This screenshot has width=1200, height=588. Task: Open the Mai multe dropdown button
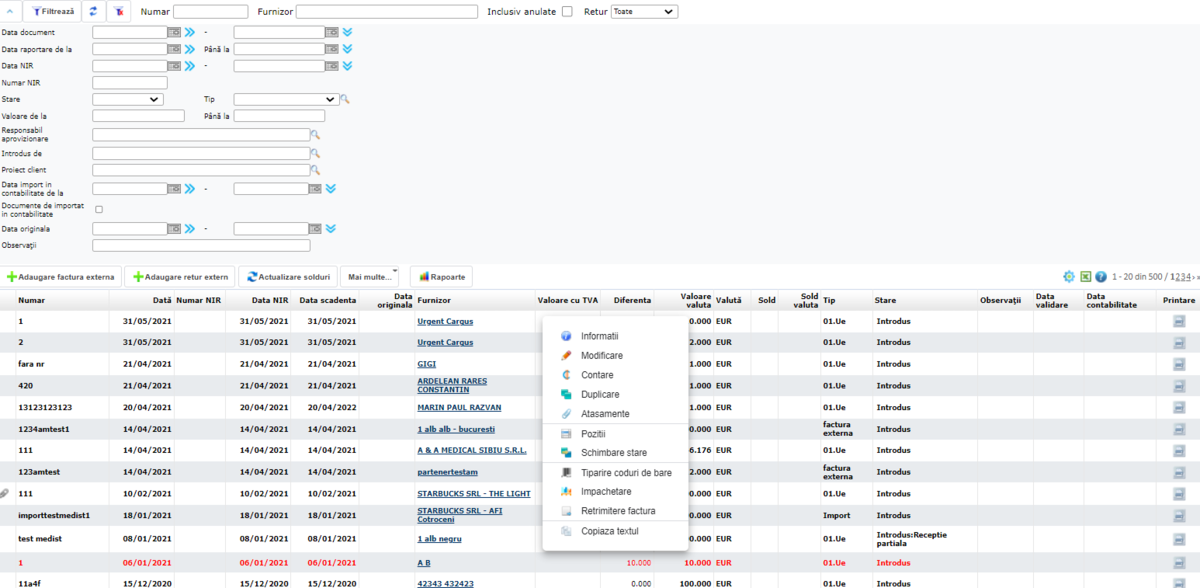coord(369,277)
